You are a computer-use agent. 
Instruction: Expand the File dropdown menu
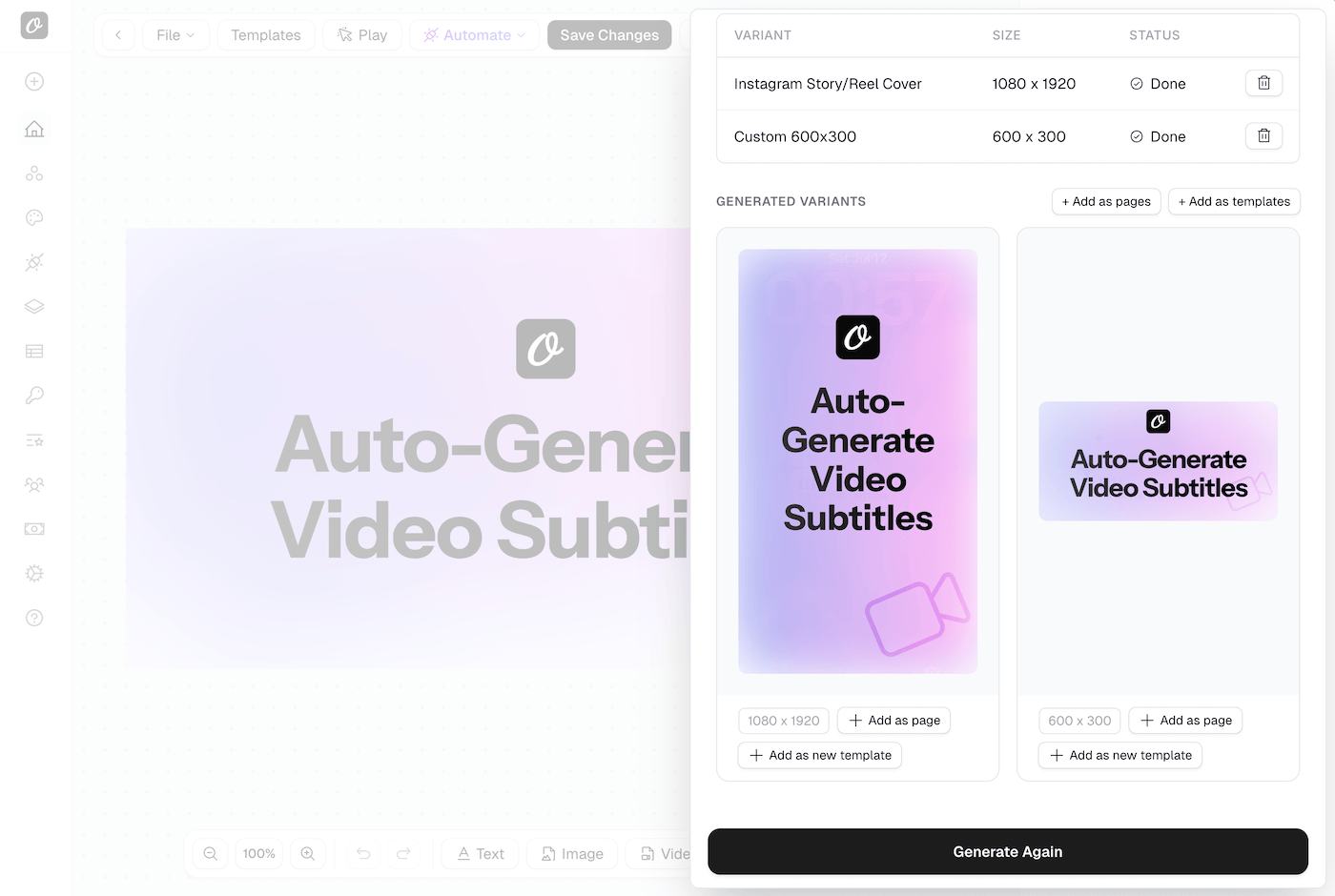[x=175, y=35]
